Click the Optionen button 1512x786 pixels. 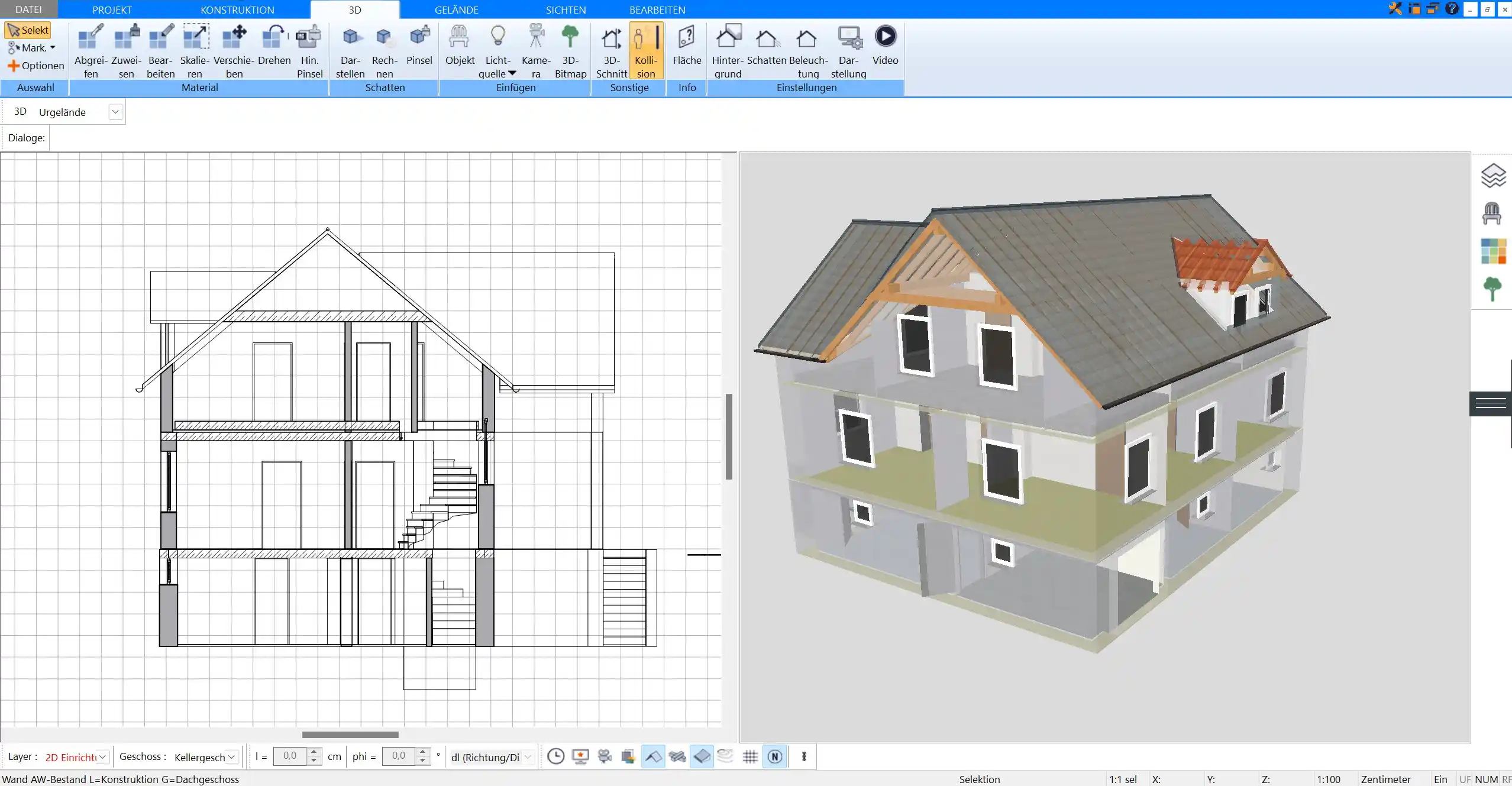[36, 66]
